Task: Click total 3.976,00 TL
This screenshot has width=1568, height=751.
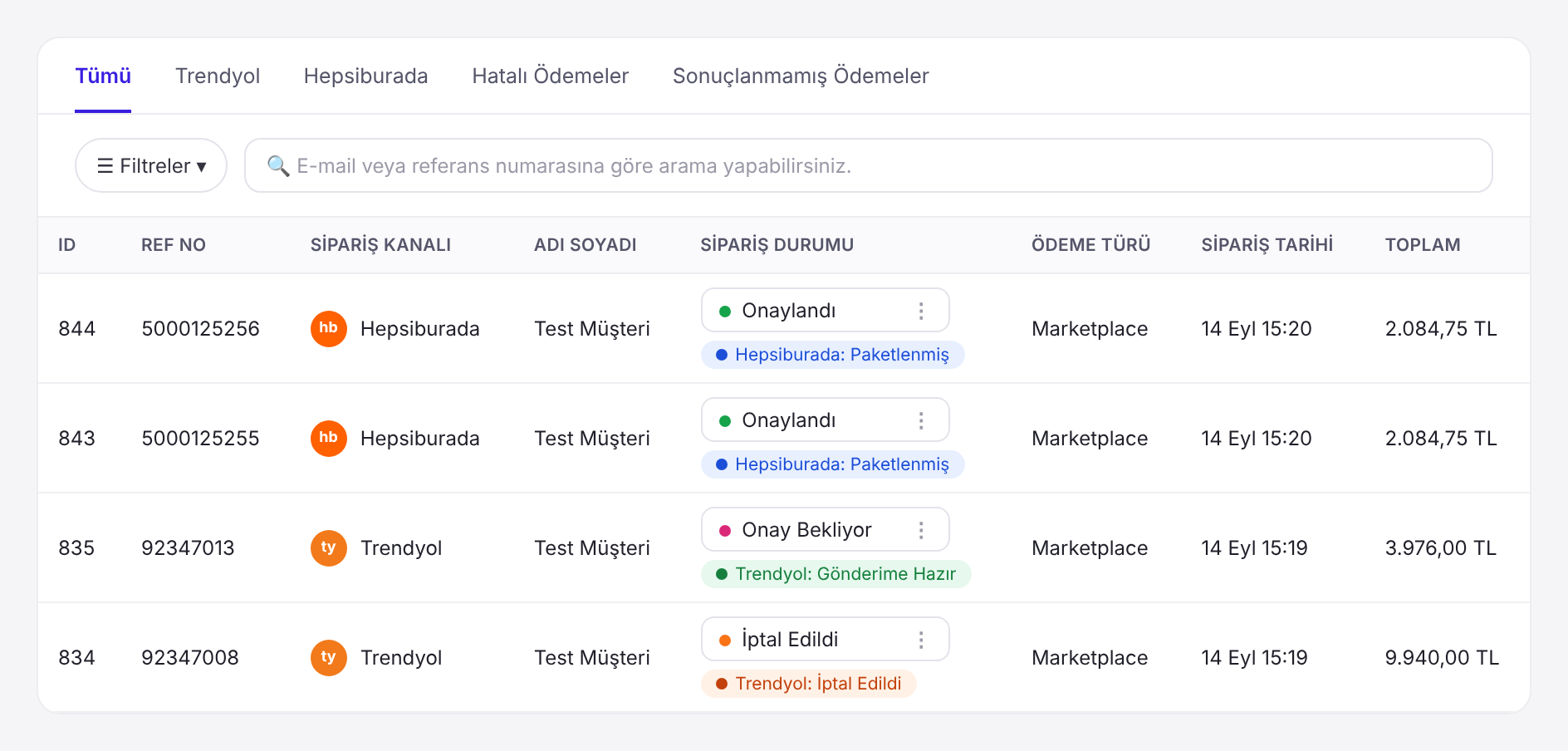Action: 1441,547
